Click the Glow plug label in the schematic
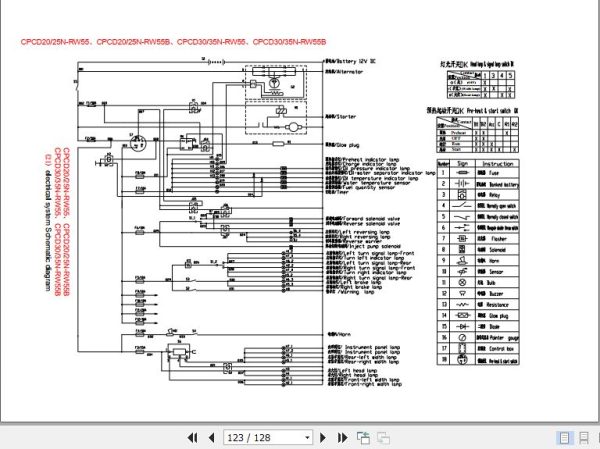 pyautogui.click(x=342, y=145)
